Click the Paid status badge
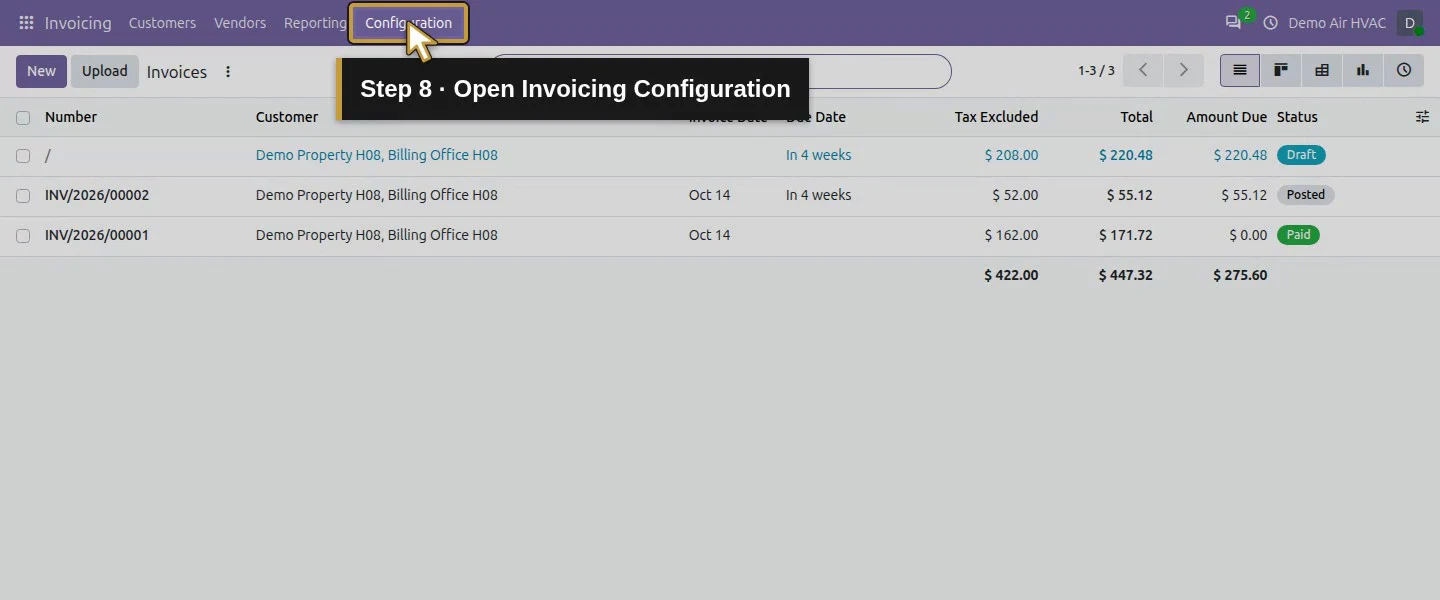 coord(1298,235)
